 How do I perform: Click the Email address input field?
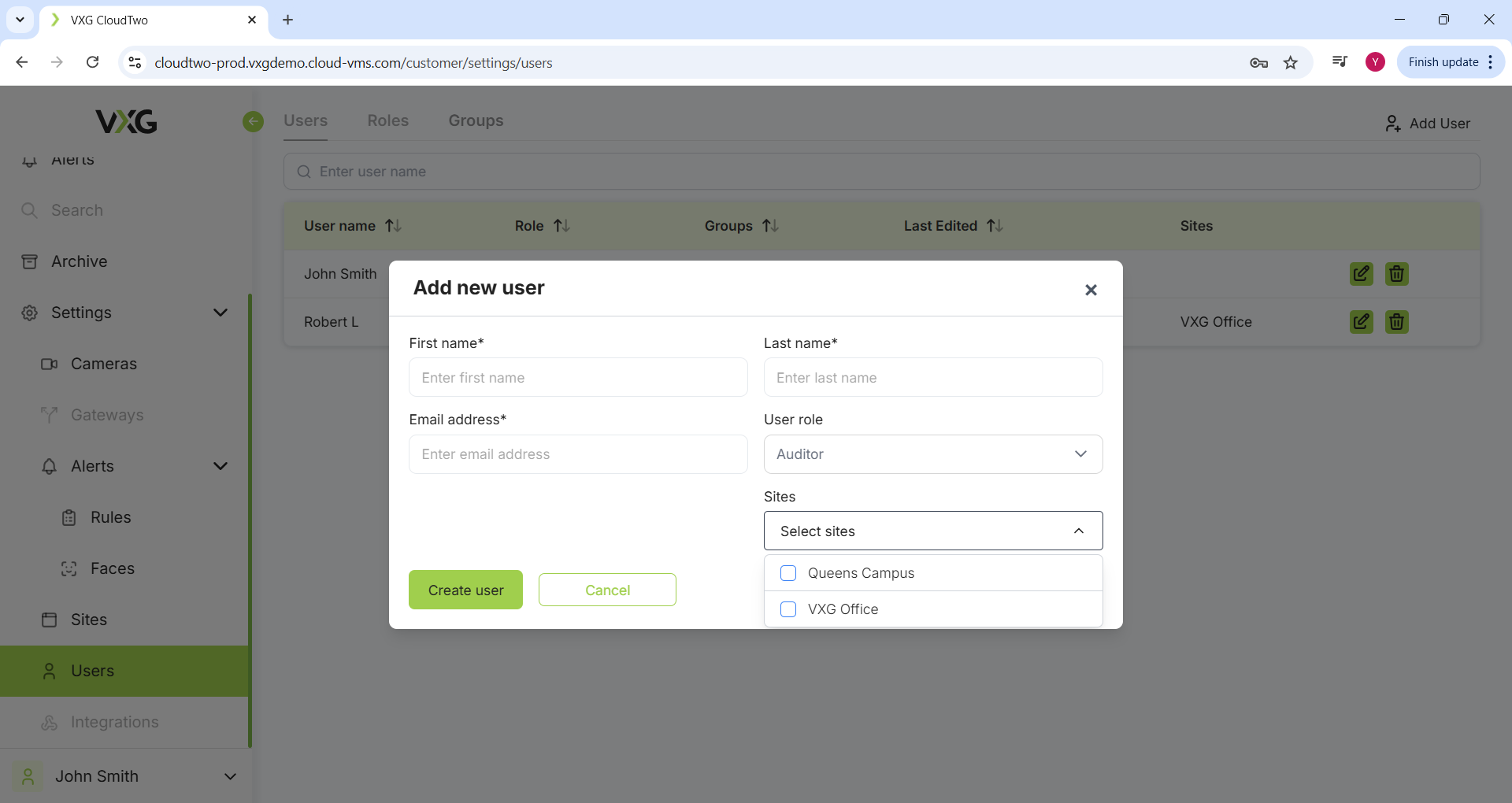pyautogui.click(x=577, y=454)
